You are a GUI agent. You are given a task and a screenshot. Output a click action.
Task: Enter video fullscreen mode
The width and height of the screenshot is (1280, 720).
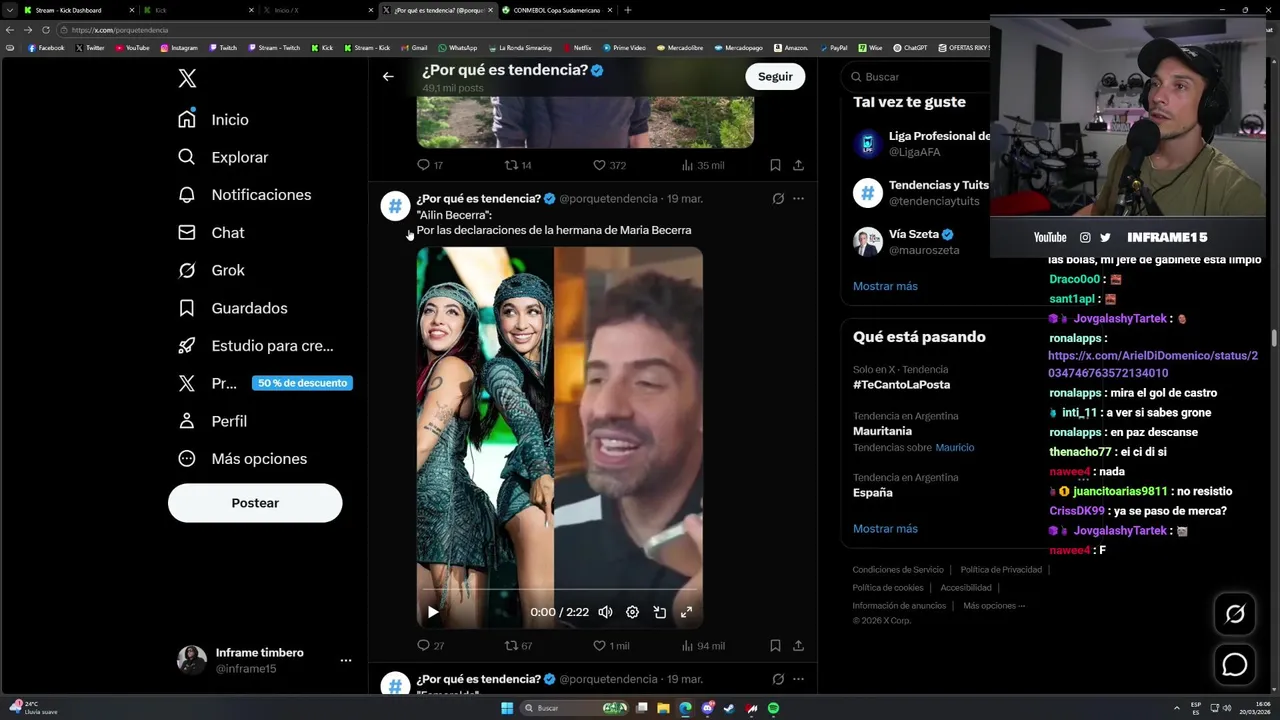[687, 612]
